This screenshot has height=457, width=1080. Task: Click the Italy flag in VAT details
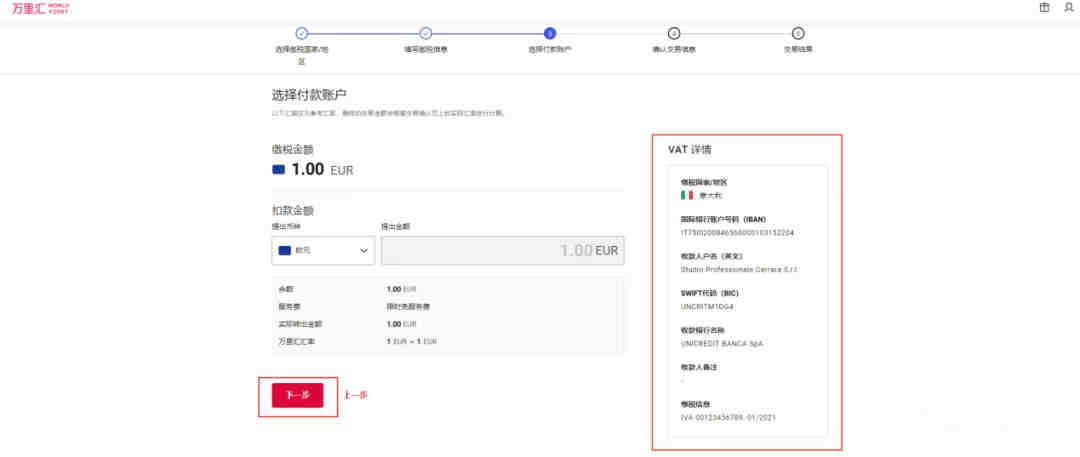(687, 195)
